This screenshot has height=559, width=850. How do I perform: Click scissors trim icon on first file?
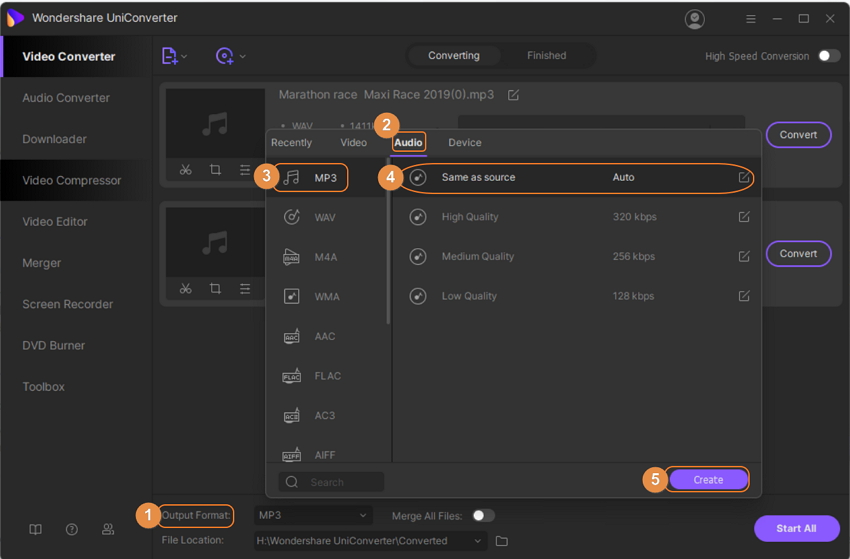pyautogui.click(x=186, y=170)
